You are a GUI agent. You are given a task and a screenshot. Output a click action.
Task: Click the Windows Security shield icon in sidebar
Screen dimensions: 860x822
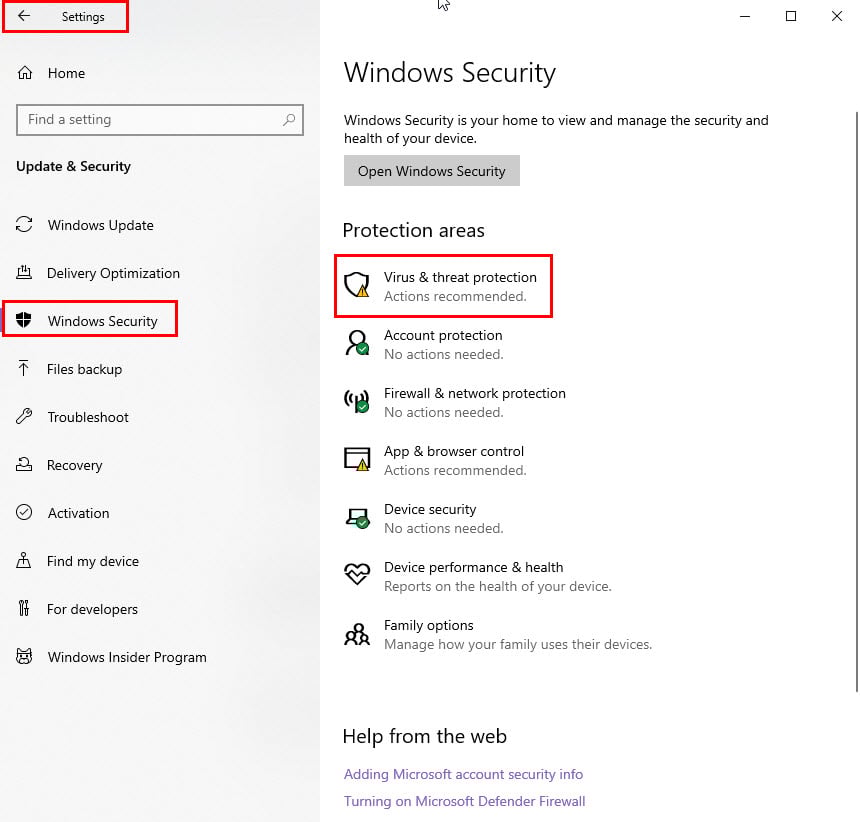coord(24,320)
